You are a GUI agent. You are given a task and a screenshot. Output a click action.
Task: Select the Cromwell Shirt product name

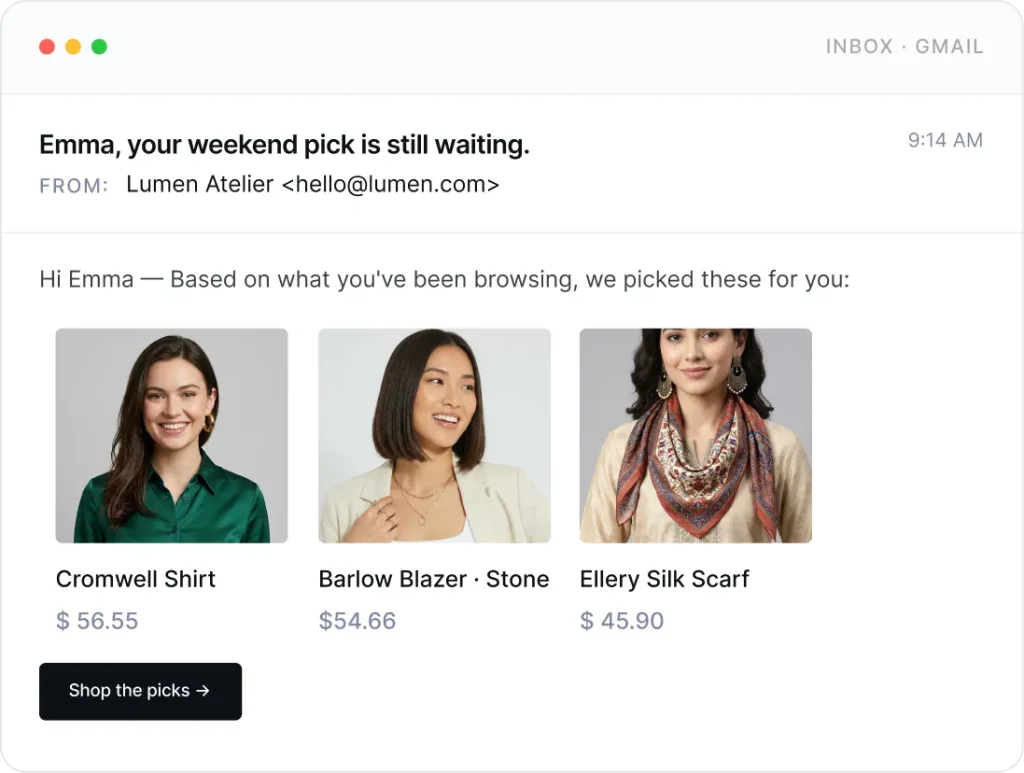point(136,579)
